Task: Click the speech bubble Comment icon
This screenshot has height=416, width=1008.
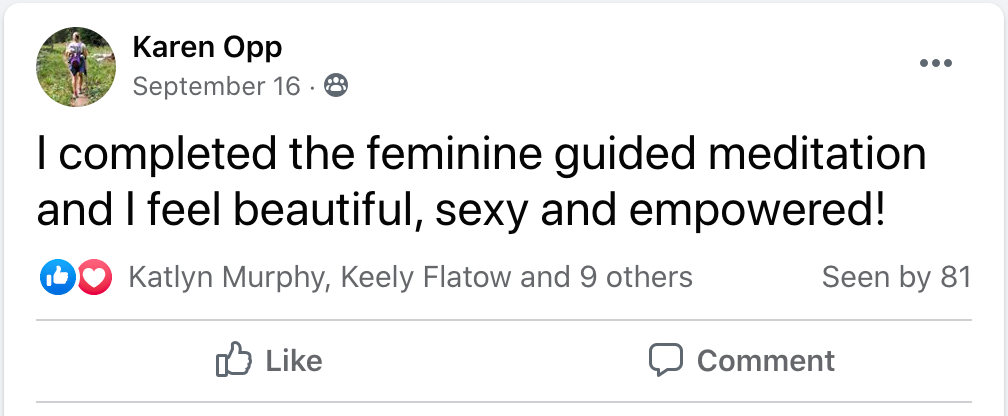Action: coord(665,360)
